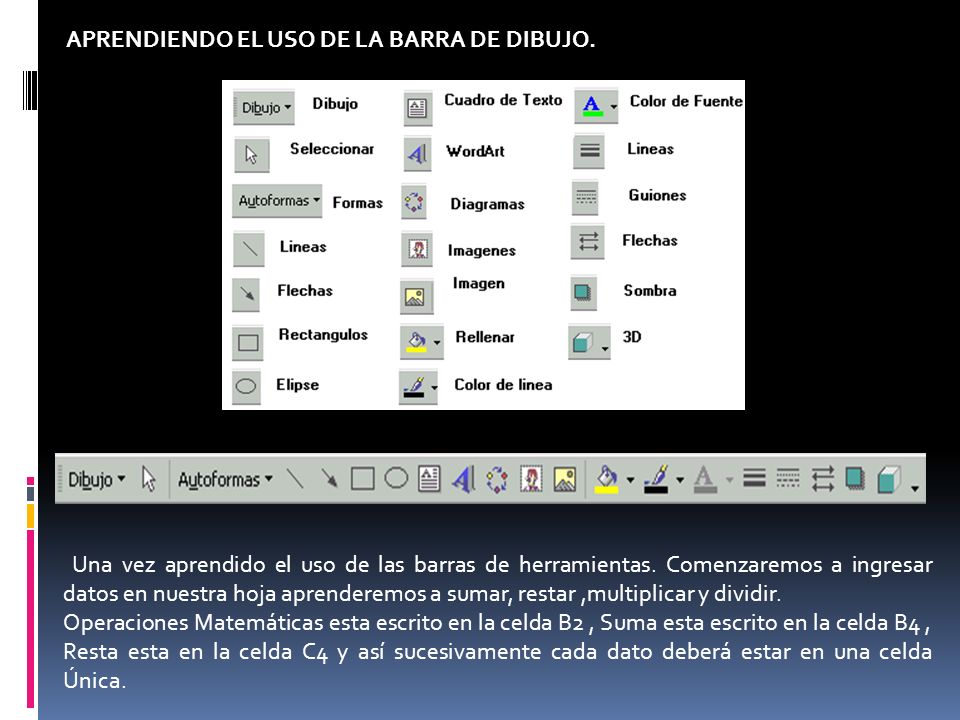Click the paragraph line starting 'Operaciones Matemáticas'
This screenshot has height=720, width=960.
(497, 623)
